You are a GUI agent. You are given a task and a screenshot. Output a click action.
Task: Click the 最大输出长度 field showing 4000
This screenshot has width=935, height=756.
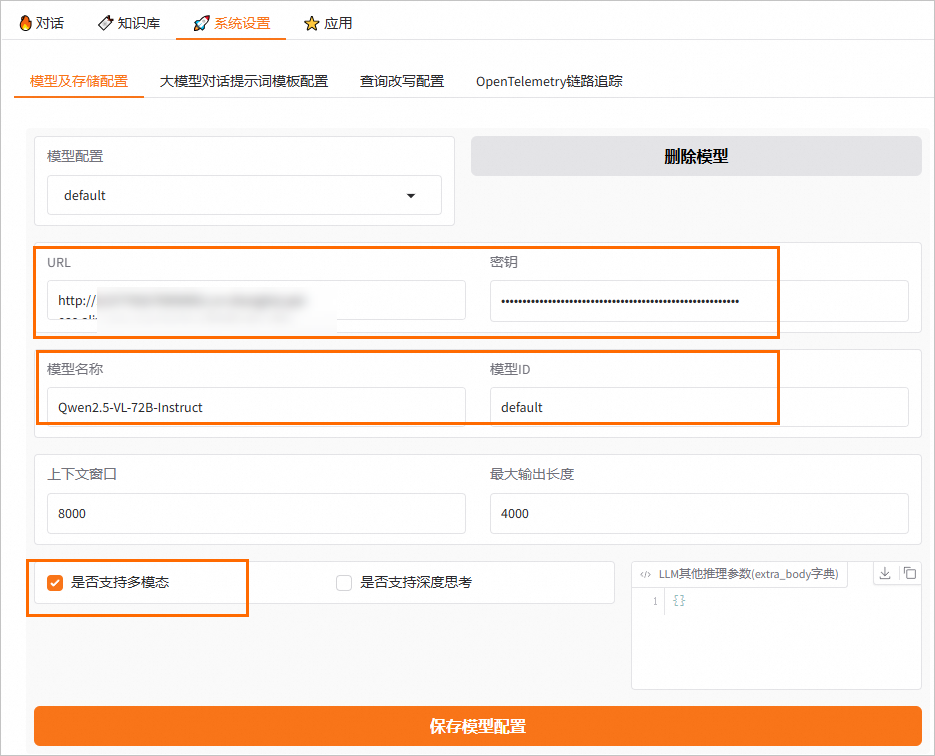[699, 513]
